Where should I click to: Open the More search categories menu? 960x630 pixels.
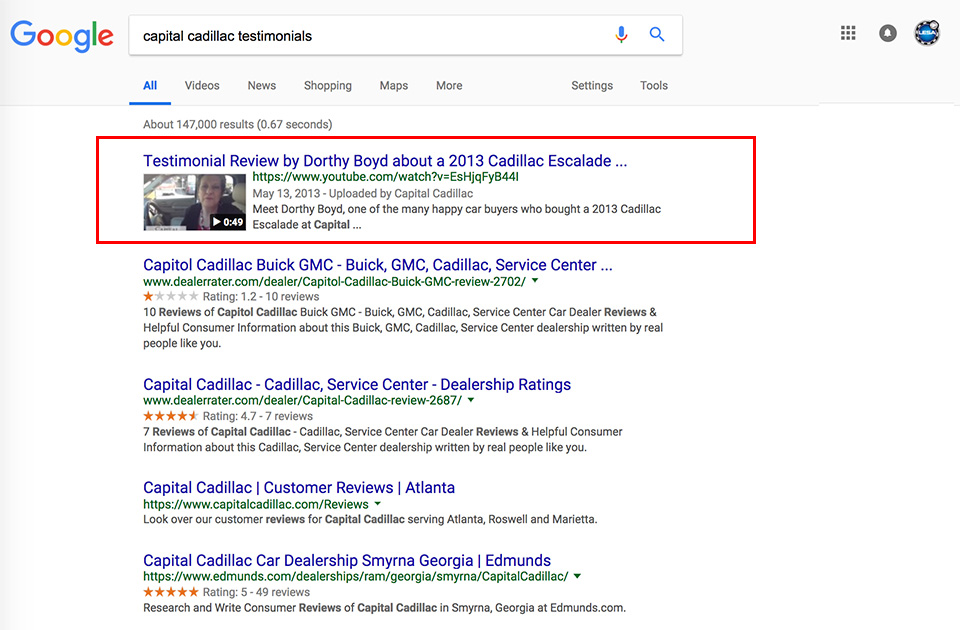[449, 86]
